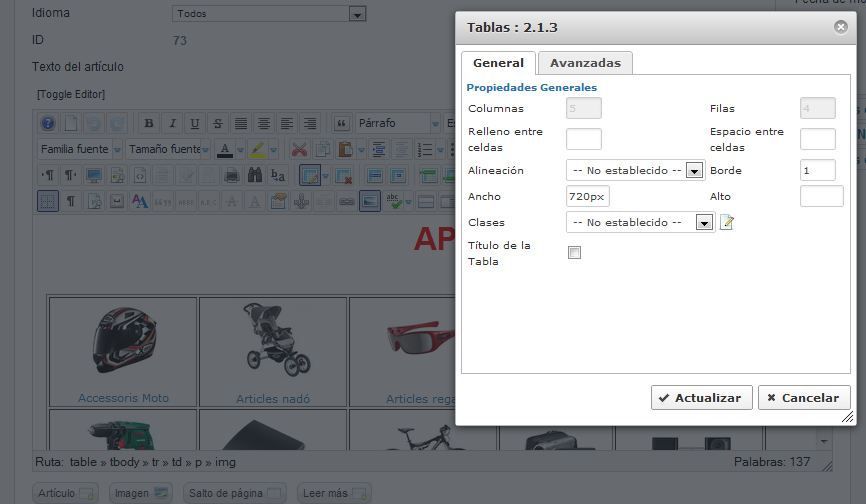Click the delete table icon

(343, 176)
